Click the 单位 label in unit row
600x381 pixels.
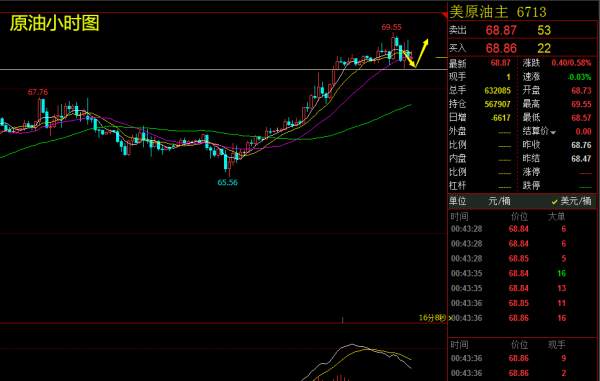[x=458, y=201]
